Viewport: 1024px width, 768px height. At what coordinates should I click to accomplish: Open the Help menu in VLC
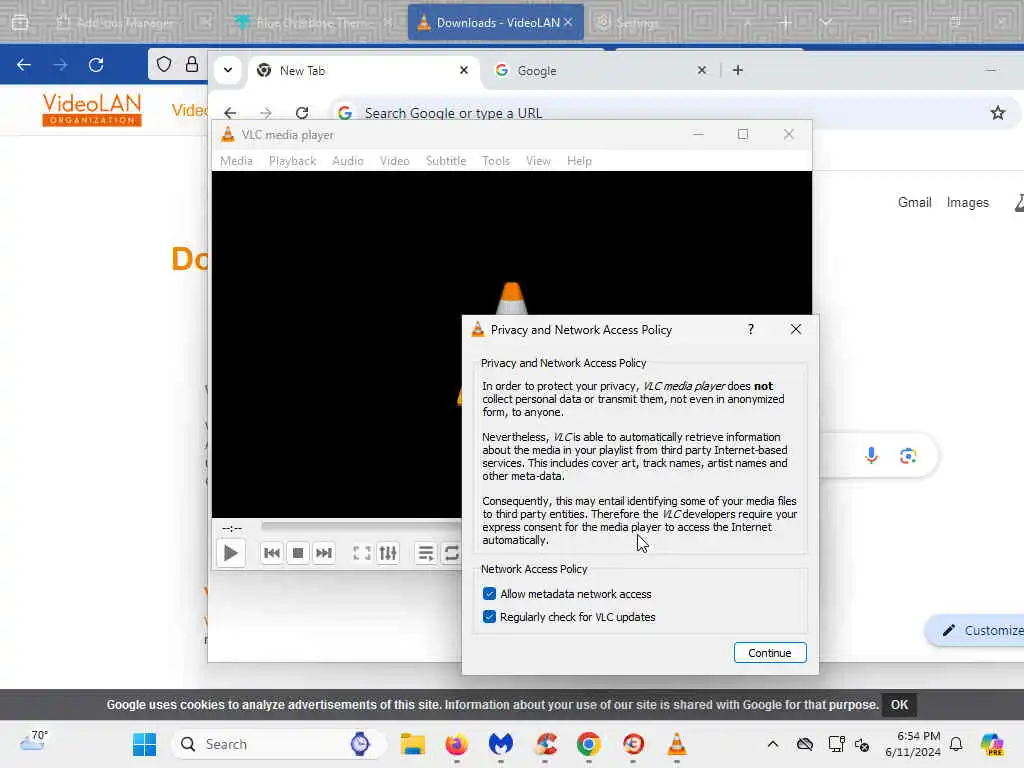(x=579, y=161)
